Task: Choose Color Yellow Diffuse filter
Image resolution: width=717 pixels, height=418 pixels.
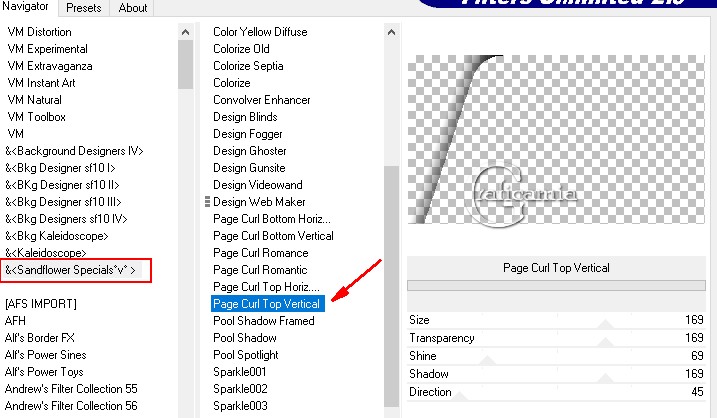Action: [x=260, y=32]
